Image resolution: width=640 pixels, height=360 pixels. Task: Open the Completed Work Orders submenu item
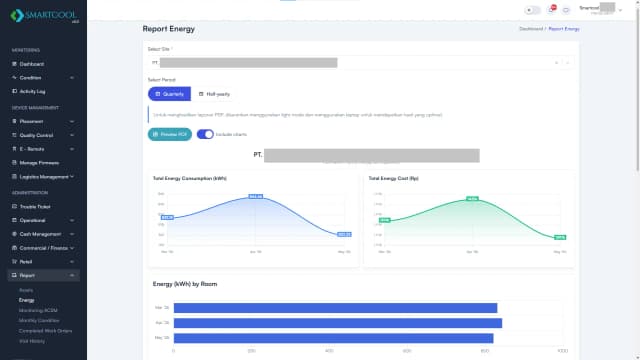[x=45, y=331]
